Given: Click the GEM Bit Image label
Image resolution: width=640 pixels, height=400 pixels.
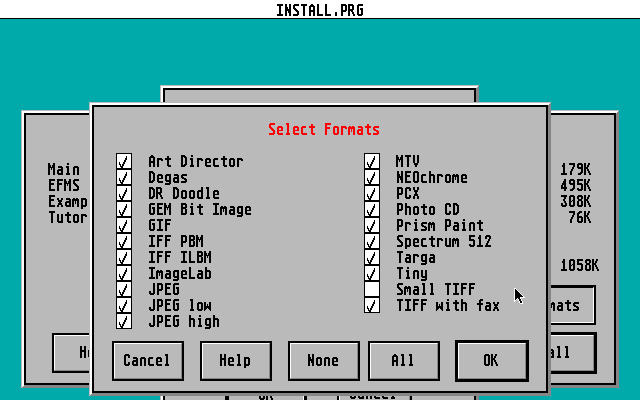Looking at the screenshot, I should point(200,209).
